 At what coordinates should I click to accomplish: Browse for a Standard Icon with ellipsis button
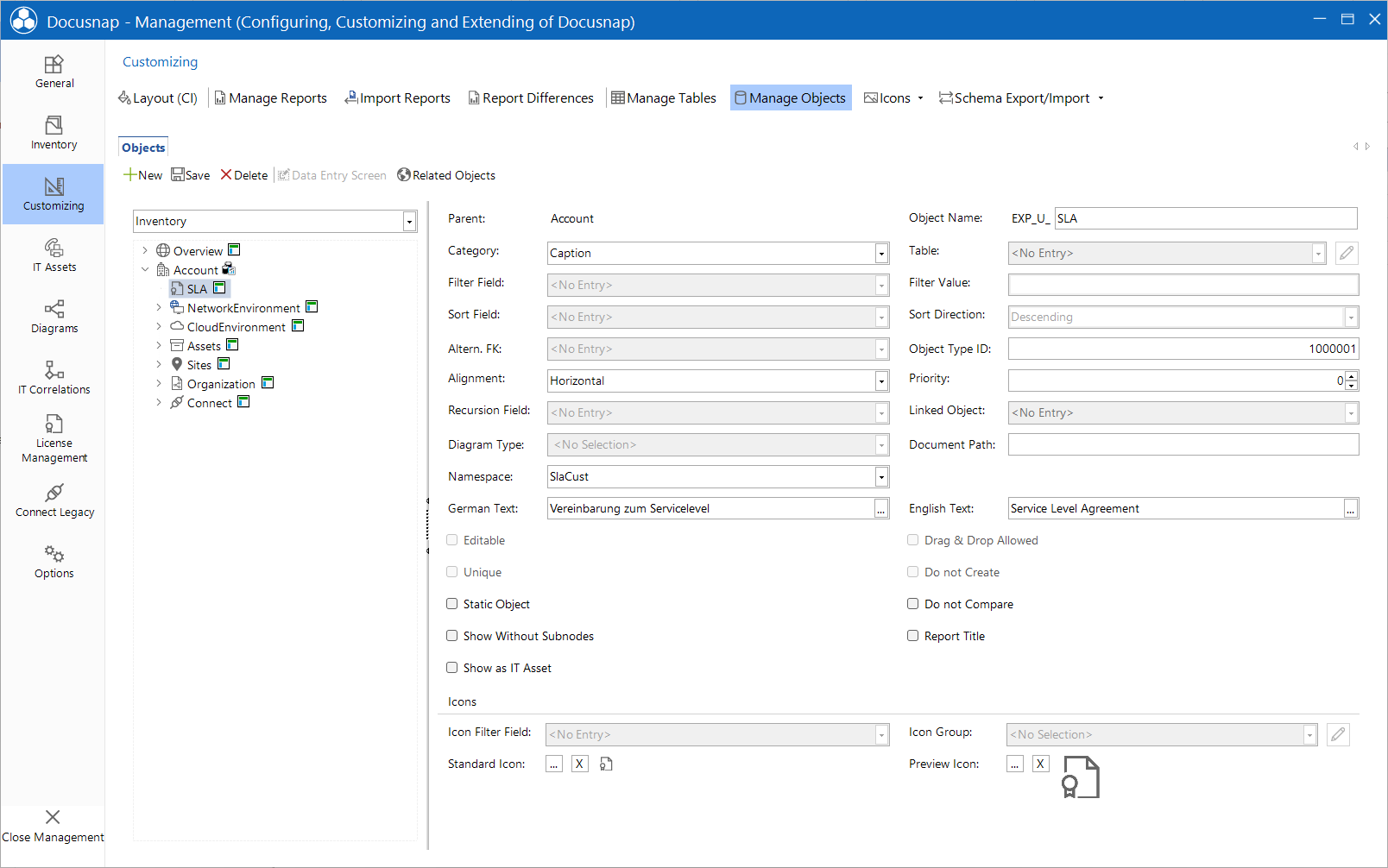(554, 764)
